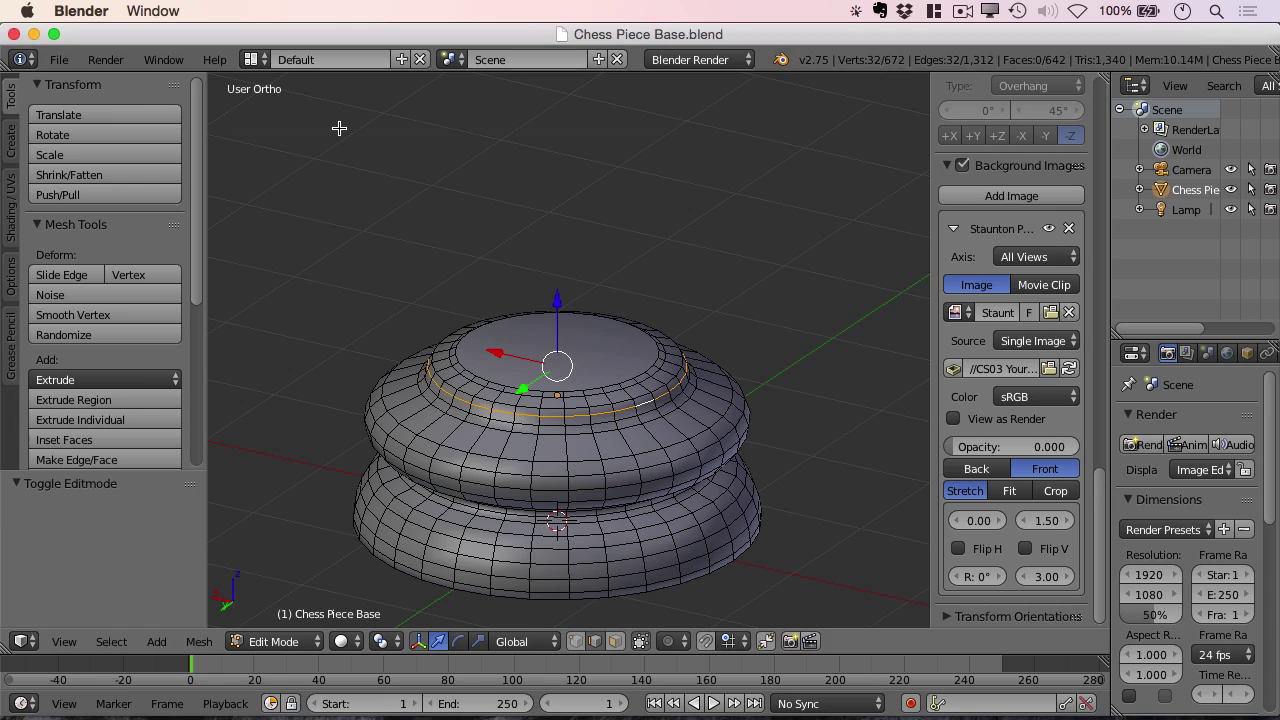This screenshot has width=1280, height=720.
Task: Open Color sRGB dropdown
Action: pos(1035,397)
